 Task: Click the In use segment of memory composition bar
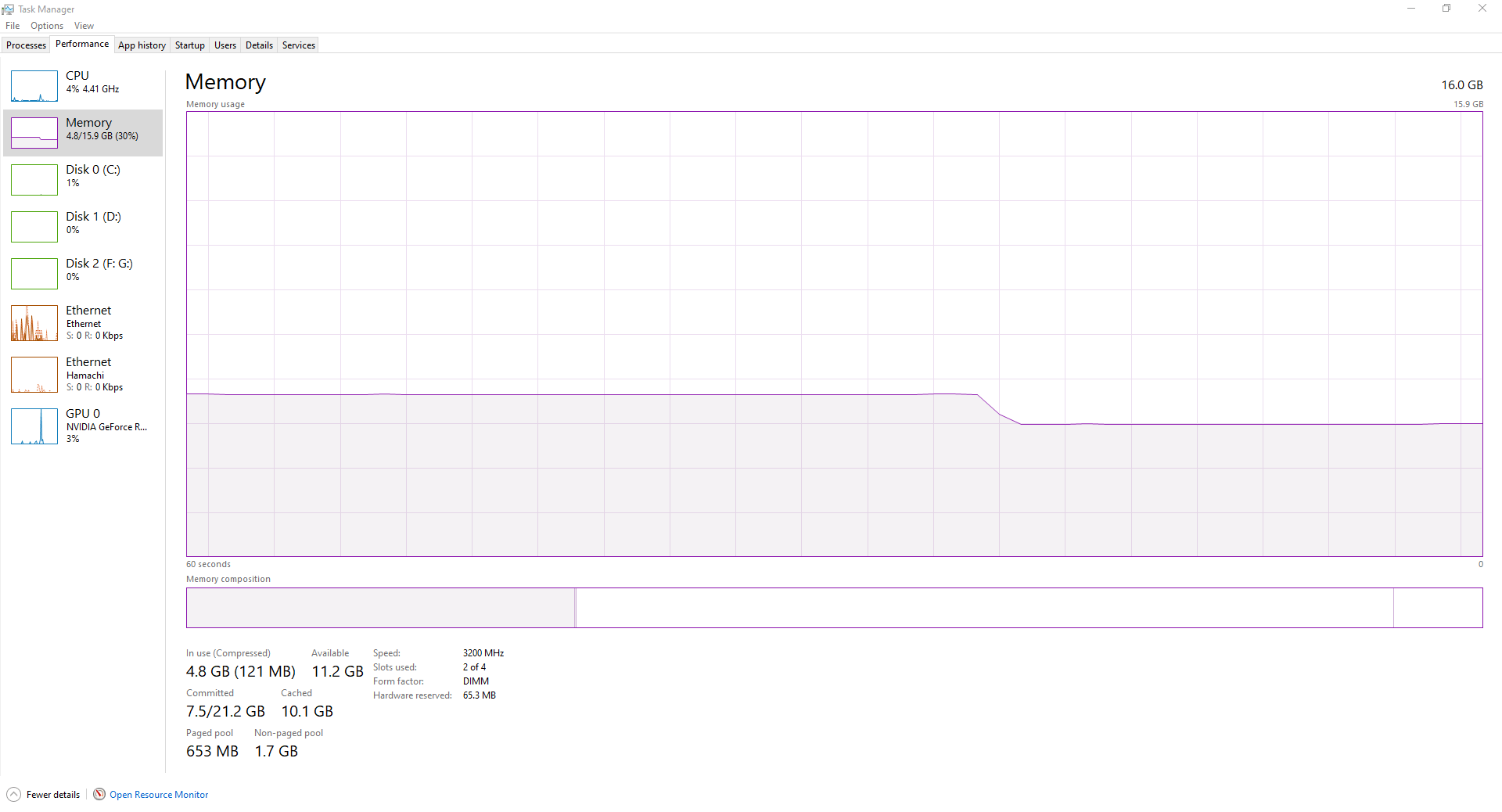(x=379, y=608)
